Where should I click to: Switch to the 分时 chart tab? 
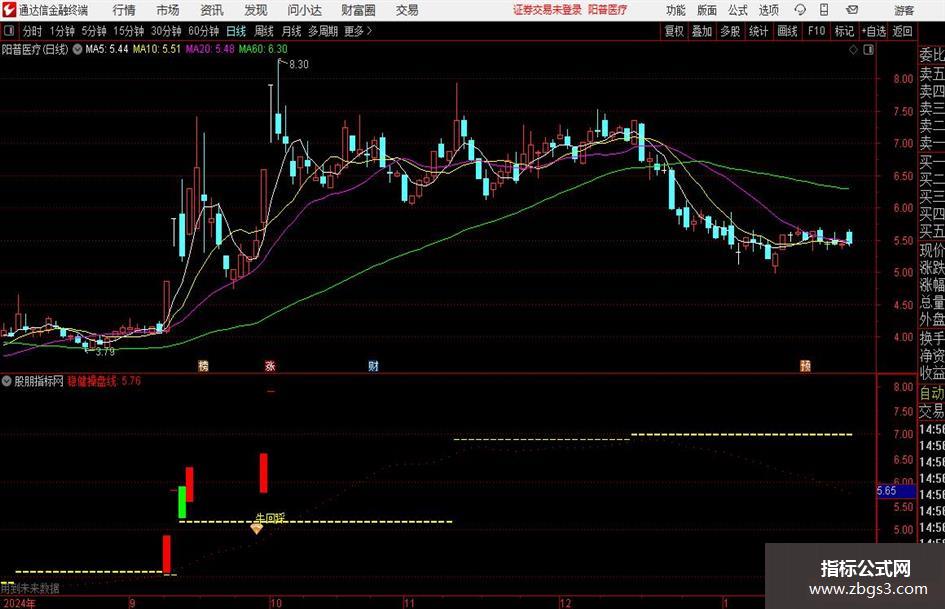tap(33, 31)
